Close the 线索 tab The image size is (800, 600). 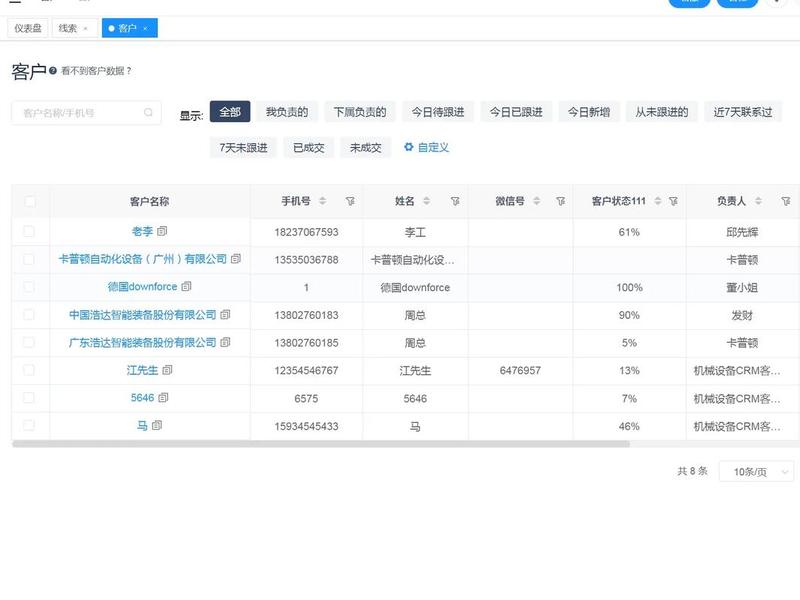click(x=85, y=29)
